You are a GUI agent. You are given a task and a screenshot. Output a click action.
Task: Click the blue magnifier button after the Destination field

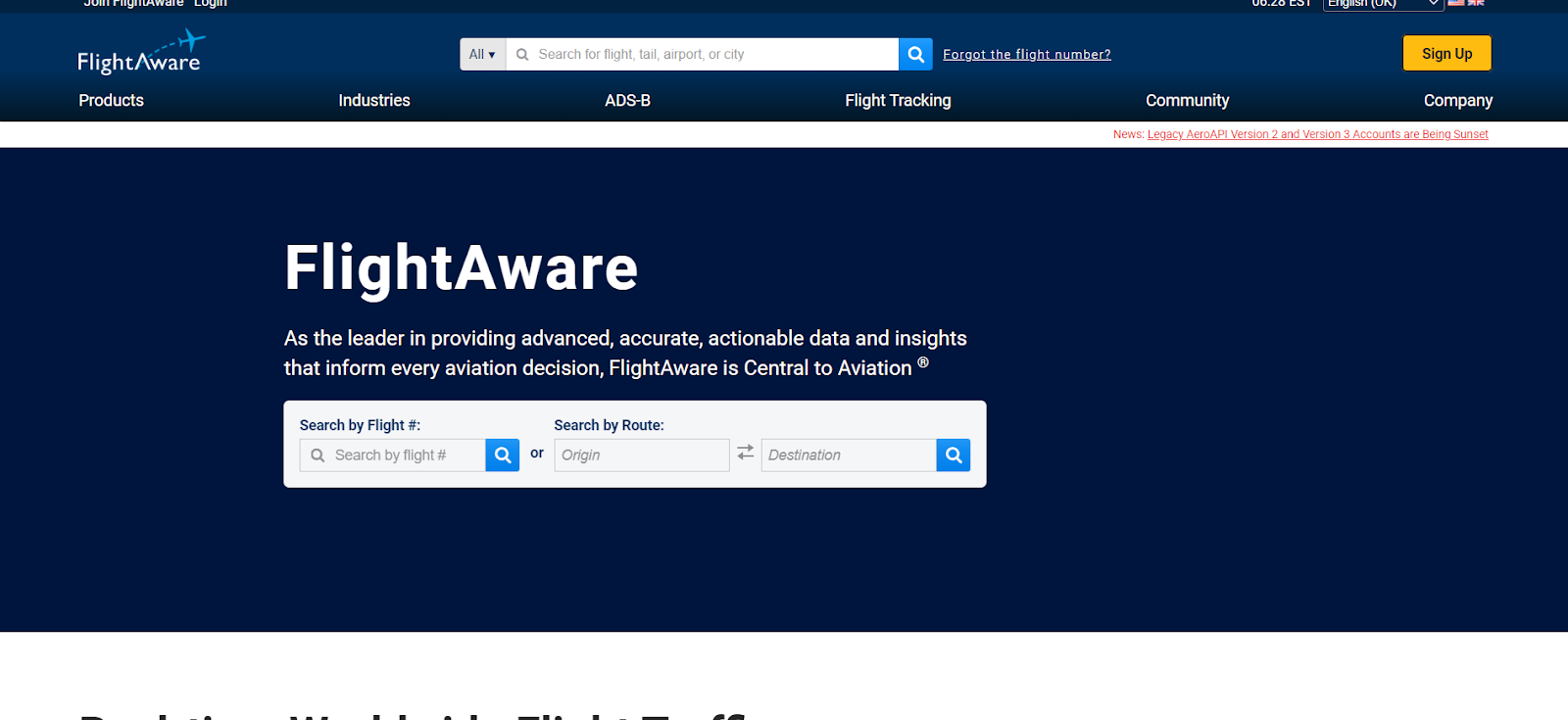tap(954, 455)
